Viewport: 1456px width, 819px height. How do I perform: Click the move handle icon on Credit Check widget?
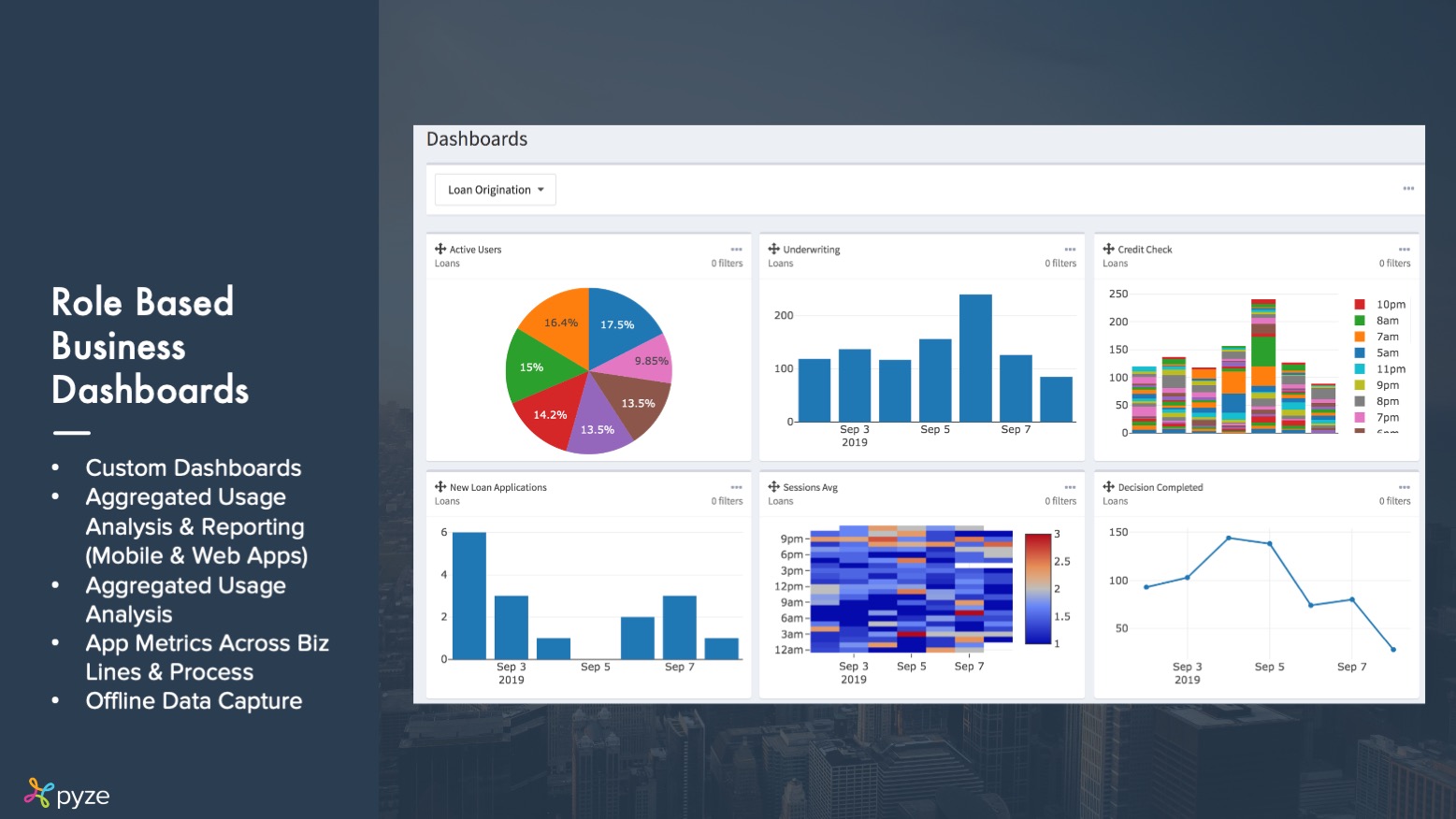1108,249
